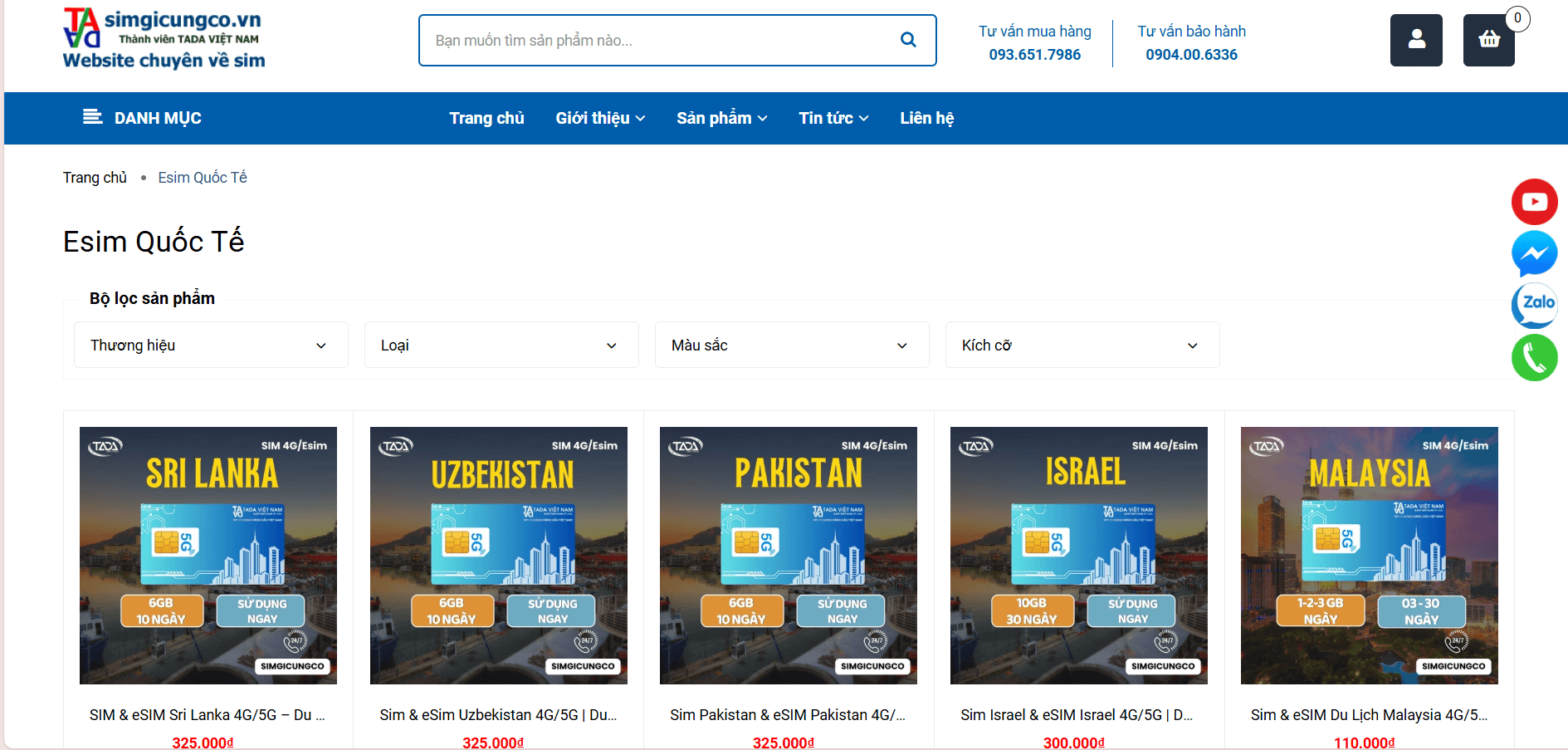
Task: Call warranty hotline 0904.00.6336
Action: pyautogui.click(x=1191, y=55)
